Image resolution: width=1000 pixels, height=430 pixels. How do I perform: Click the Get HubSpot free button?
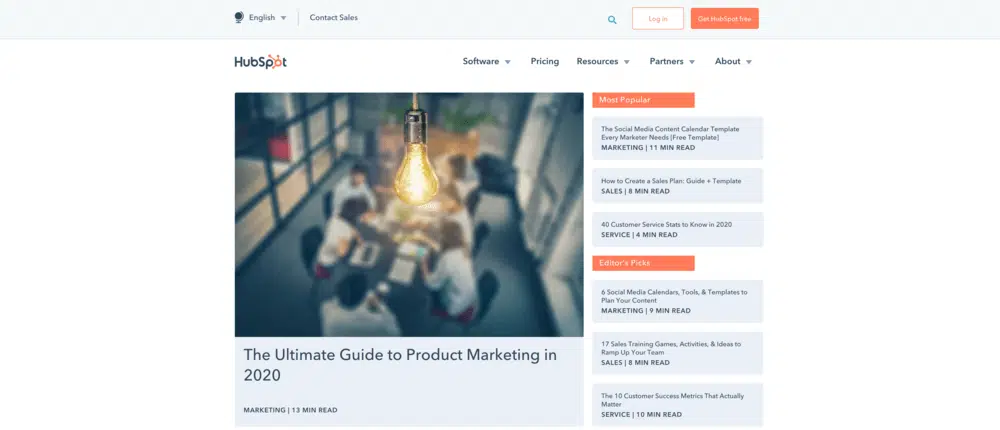(x=724, y=19)
